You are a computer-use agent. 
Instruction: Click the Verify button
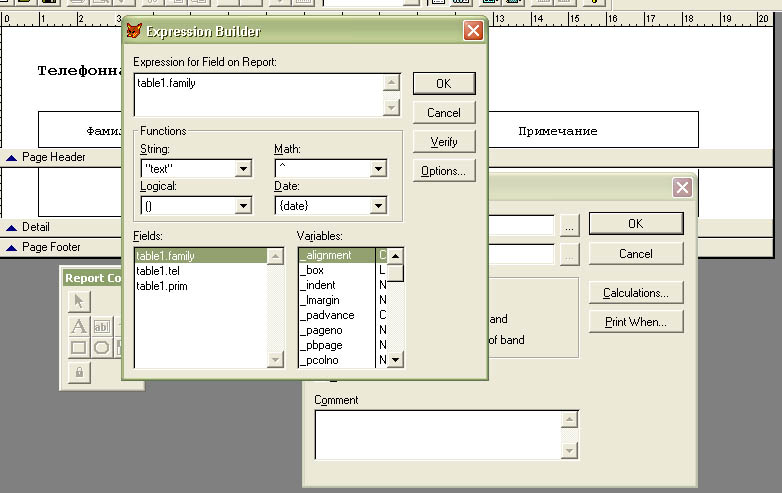444,142
